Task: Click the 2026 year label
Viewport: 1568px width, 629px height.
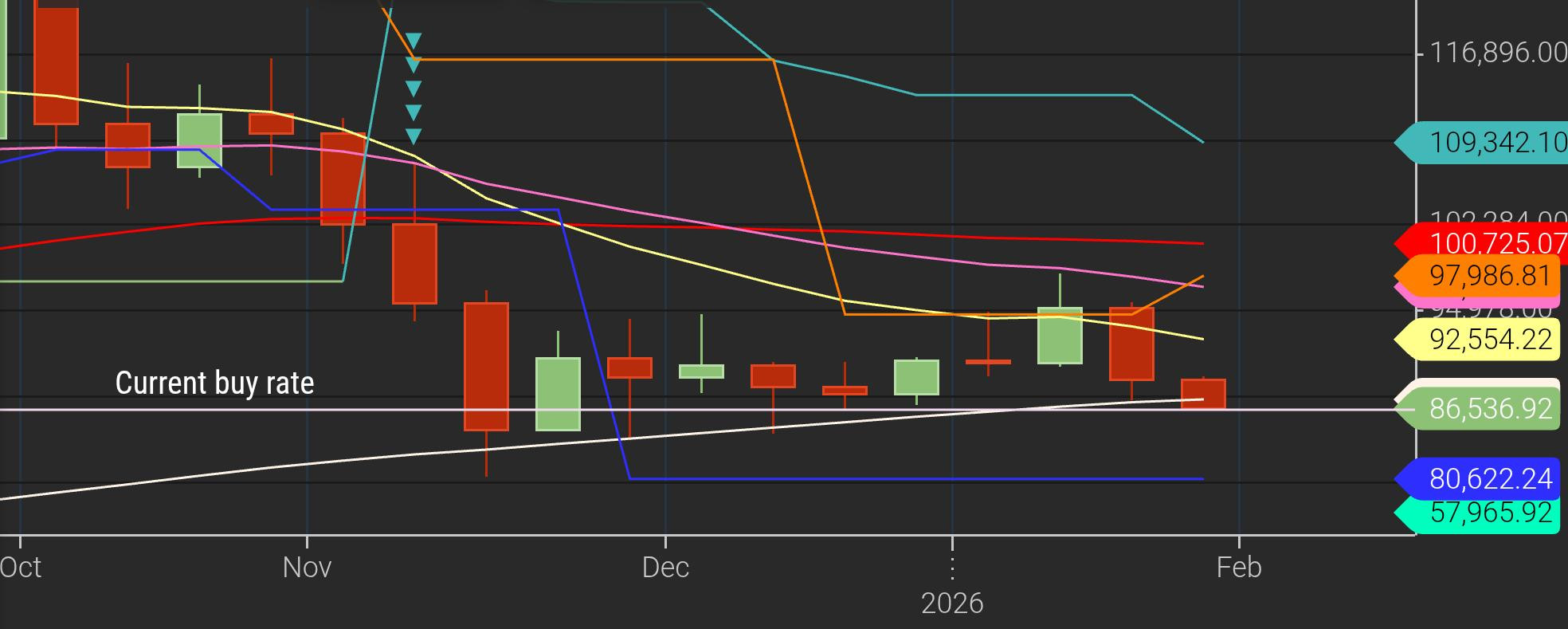Action: (952, 603)
